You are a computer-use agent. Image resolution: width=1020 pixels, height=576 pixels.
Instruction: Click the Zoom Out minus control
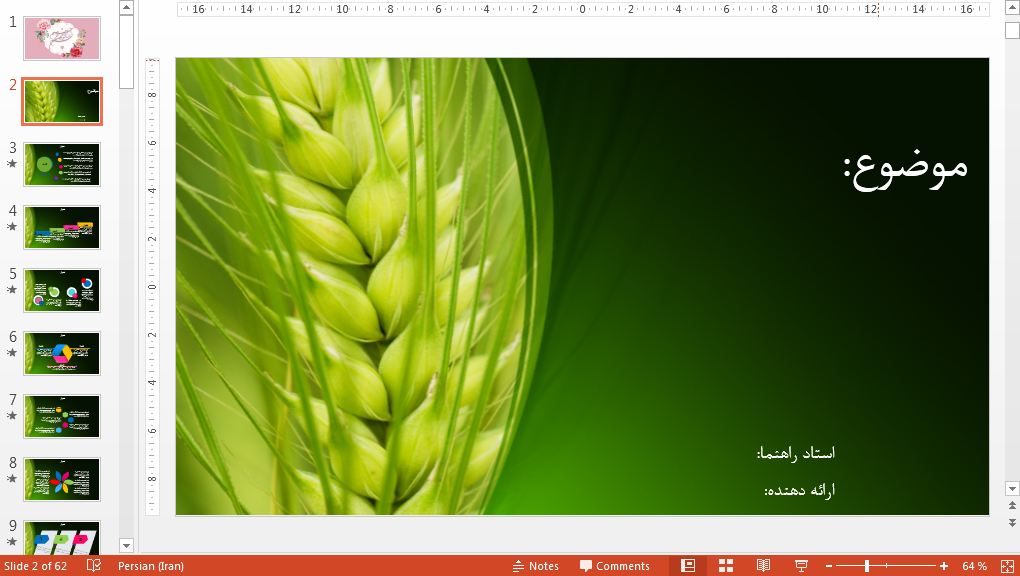830,565
